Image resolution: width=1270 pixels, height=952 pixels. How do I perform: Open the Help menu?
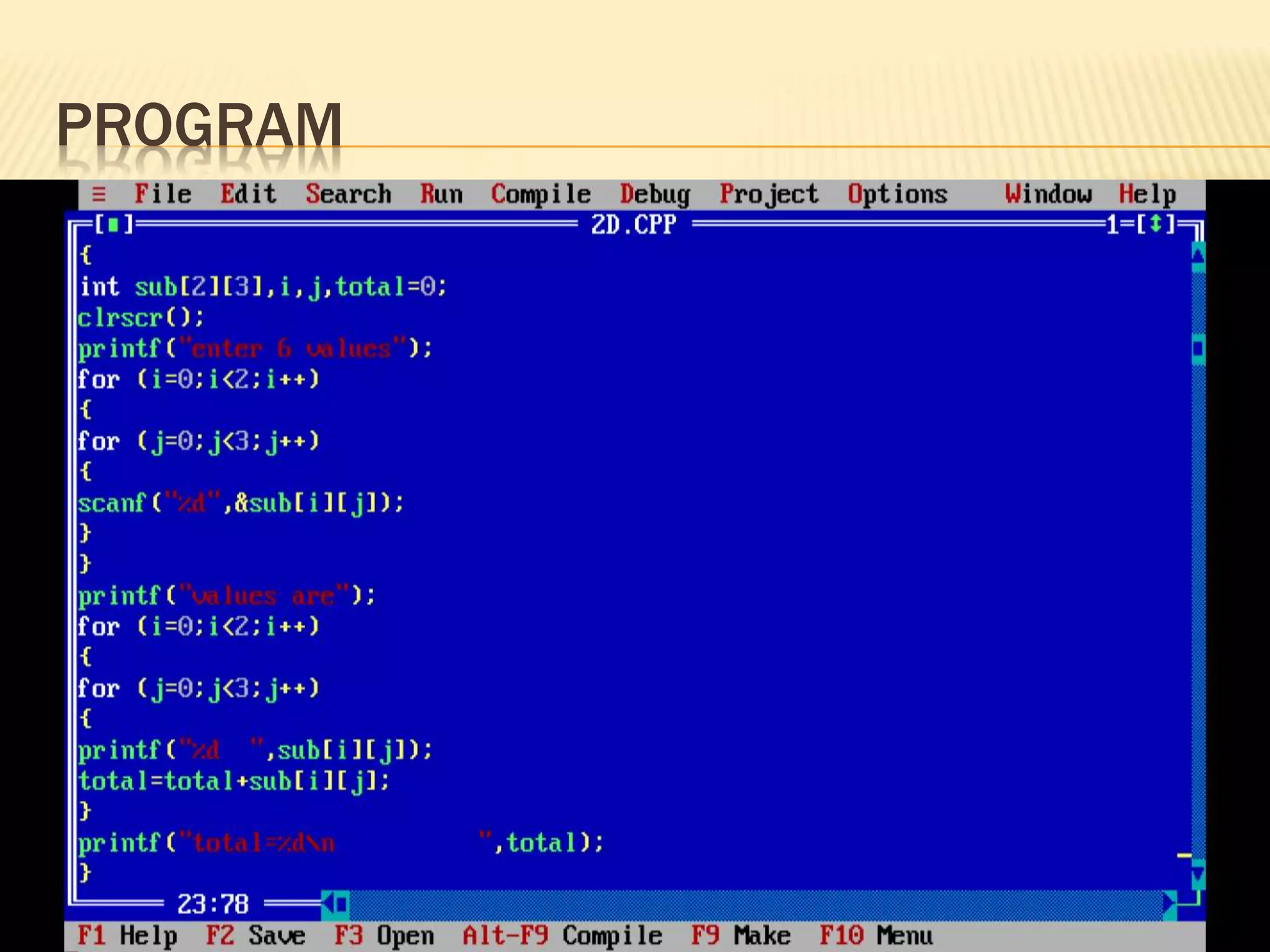coord(1148,195)
